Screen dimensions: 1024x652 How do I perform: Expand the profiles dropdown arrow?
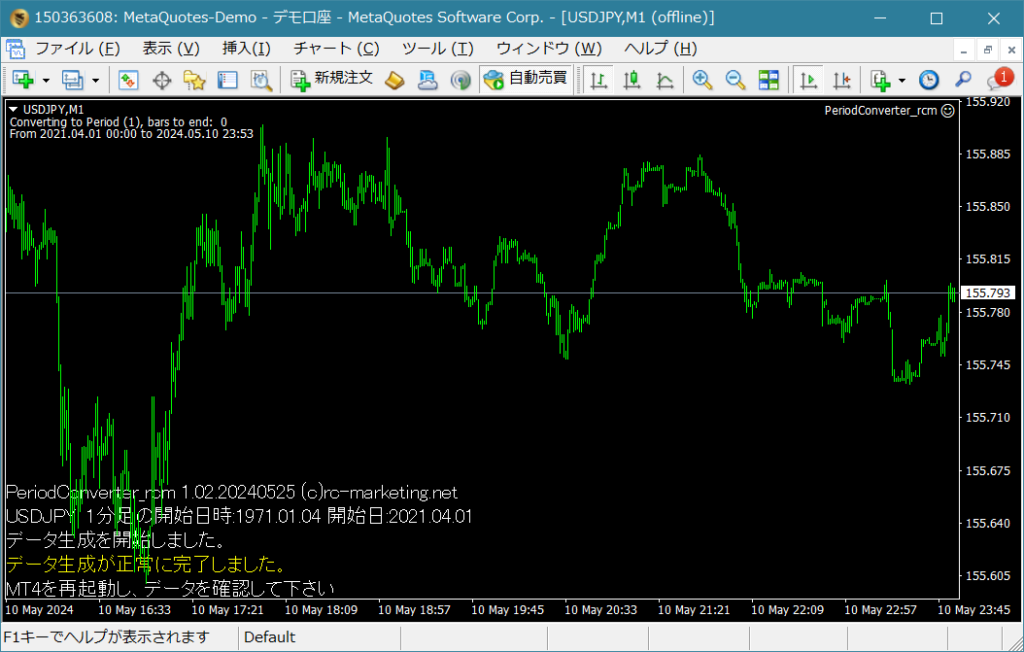click(x=95, y=80)
